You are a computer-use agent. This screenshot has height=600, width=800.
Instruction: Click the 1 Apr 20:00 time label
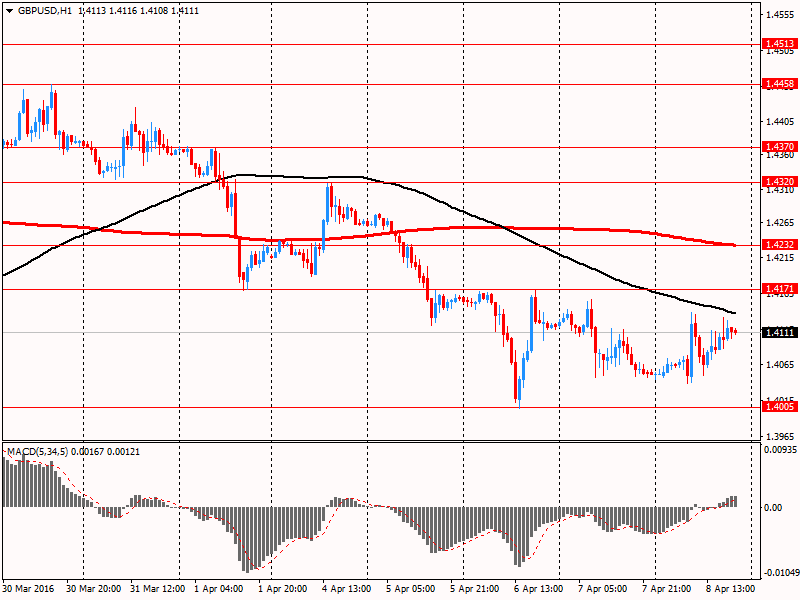tap(283, 589)
